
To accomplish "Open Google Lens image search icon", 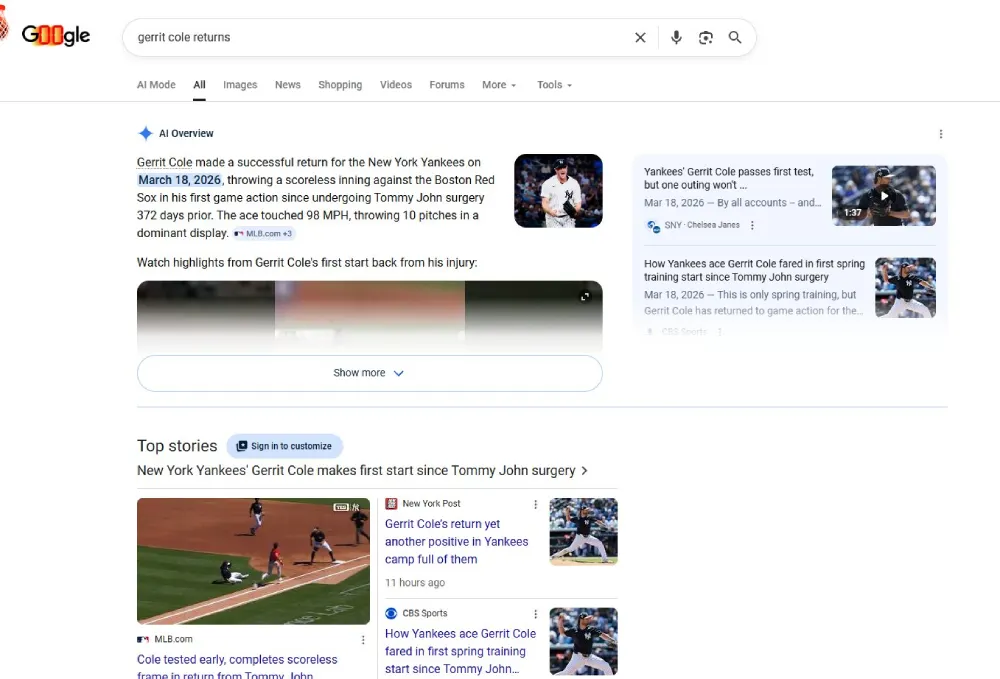I will coord(706,38).
